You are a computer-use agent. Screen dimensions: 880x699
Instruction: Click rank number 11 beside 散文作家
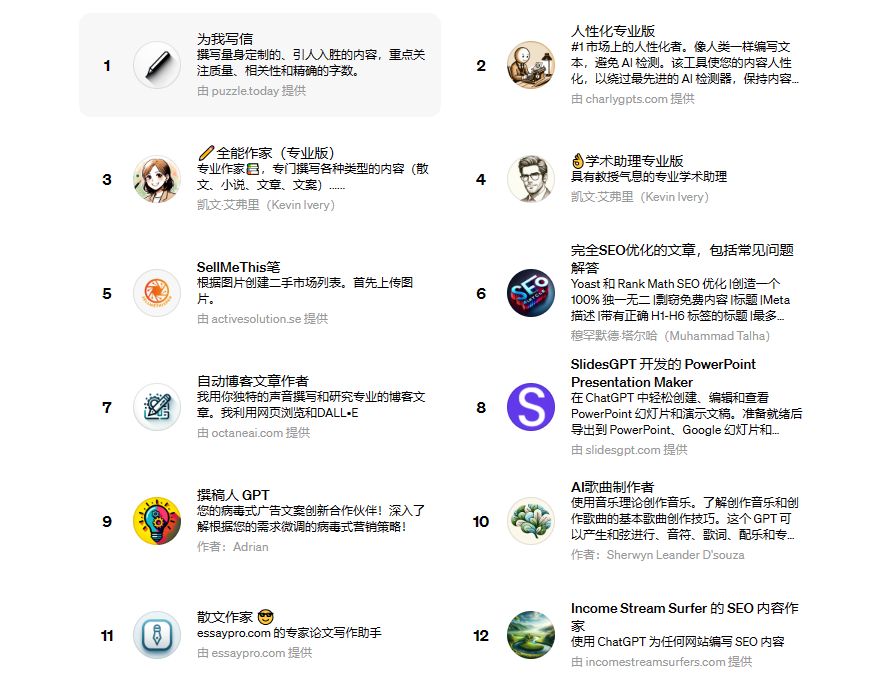(x=107, y=636)
